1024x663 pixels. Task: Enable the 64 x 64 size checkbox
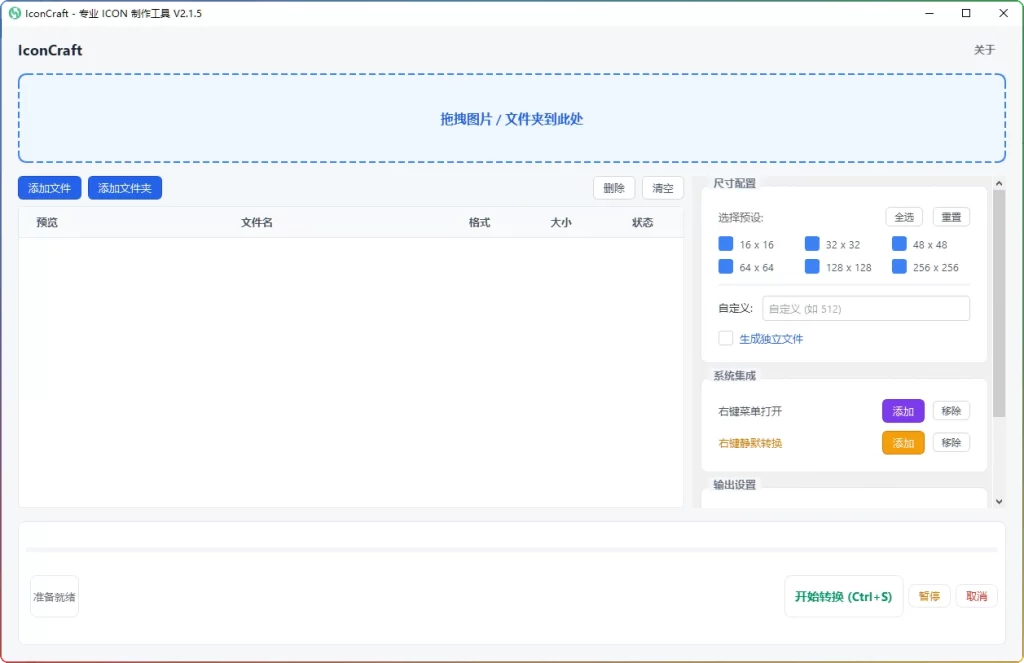(x=726, y=266)
